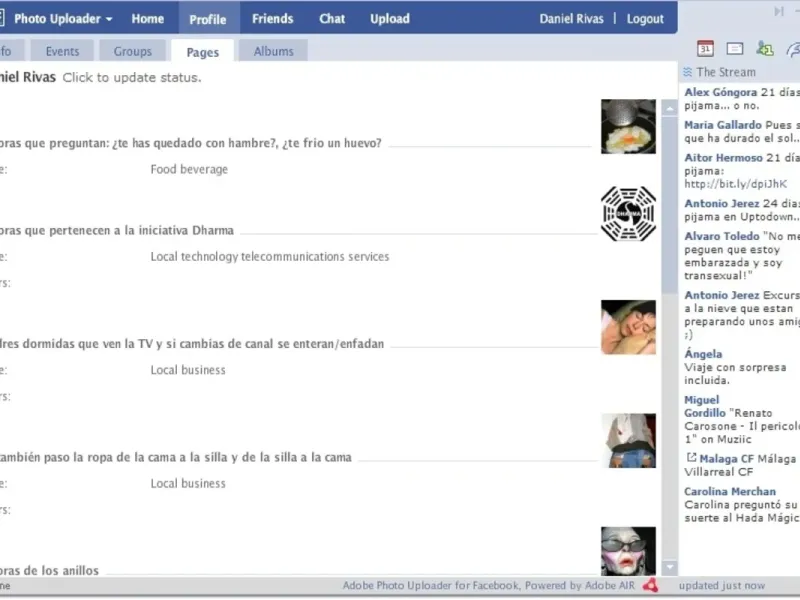Open the fried egg page thumbnail
The height and width of the screenshot is (600, 800).
click(628, 127)
